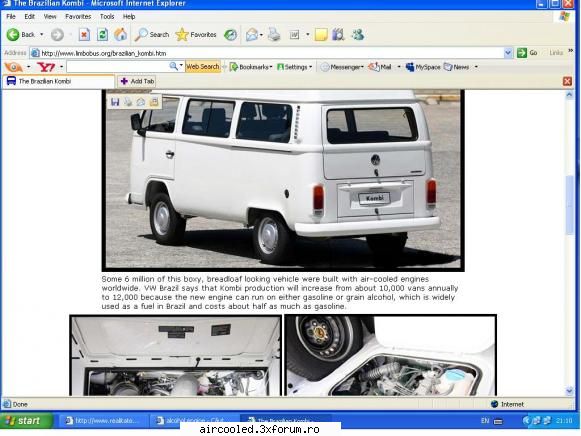Open the Tools menu
The height and width of the screenshot is (436, 581).
tap(107, 17)
